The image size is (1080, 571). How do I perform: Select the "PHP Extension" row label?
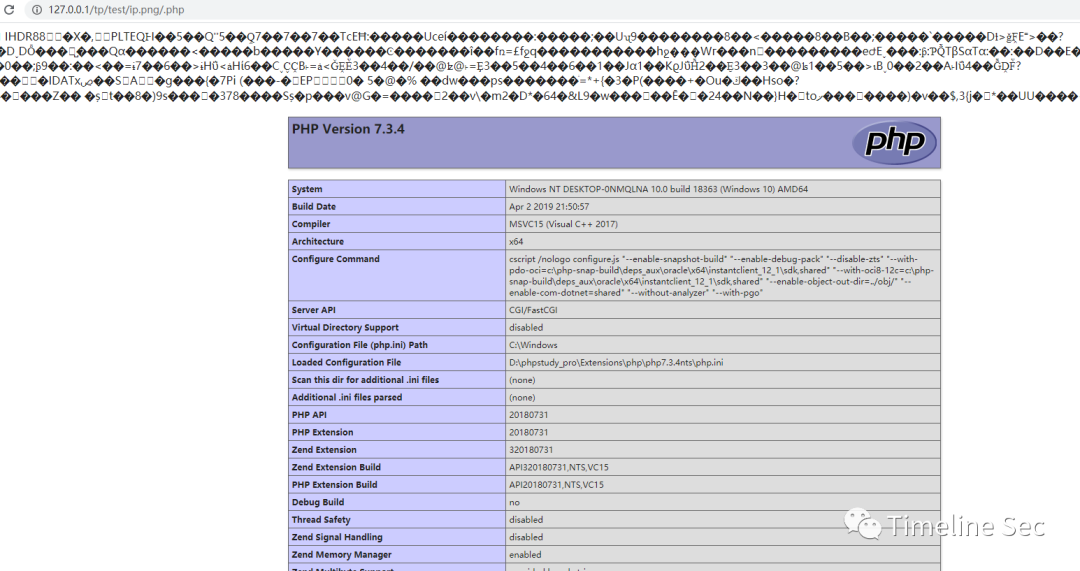(322, 432)
